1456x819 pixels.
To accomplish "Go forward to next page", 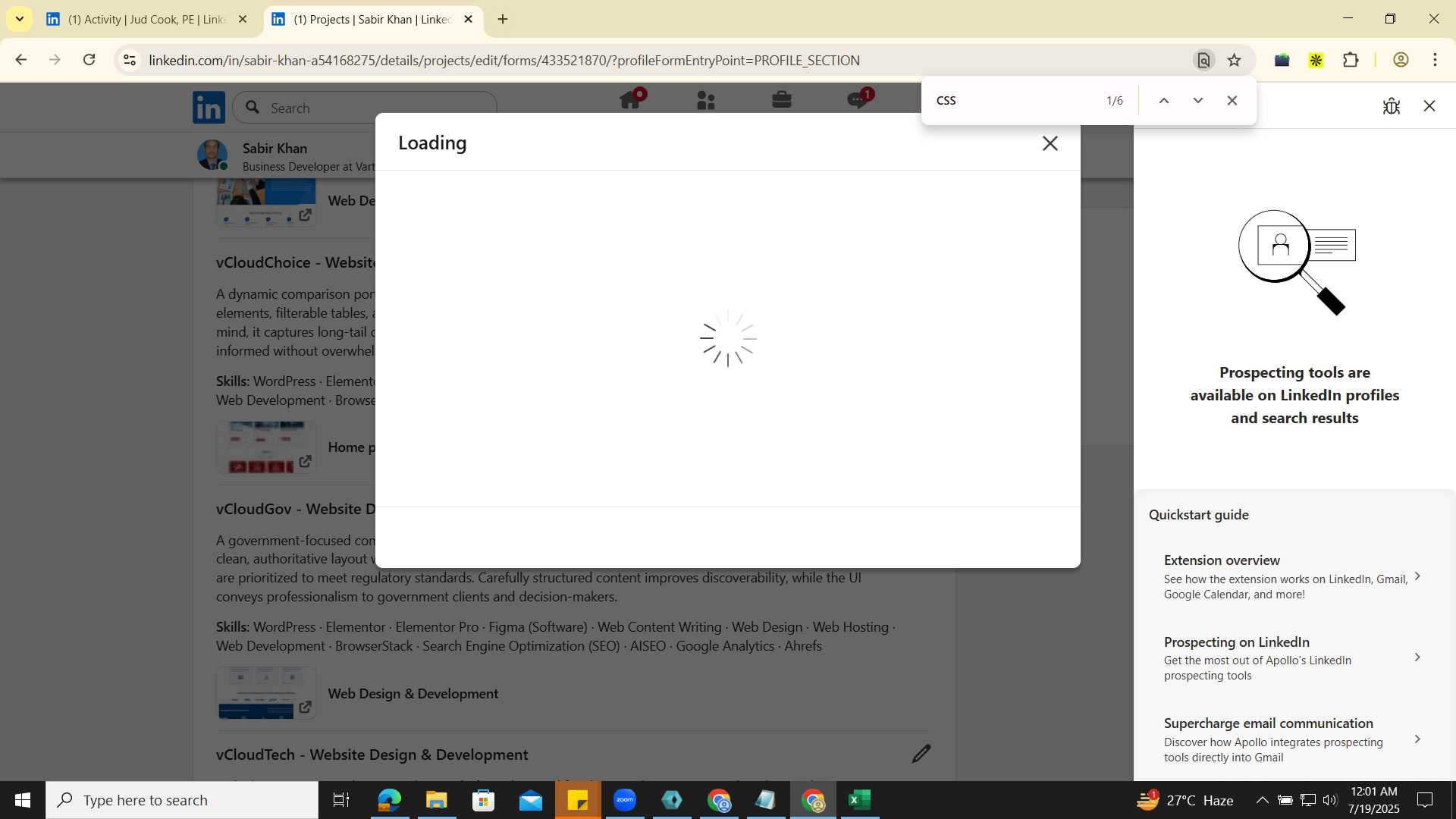I will point(55,60).
